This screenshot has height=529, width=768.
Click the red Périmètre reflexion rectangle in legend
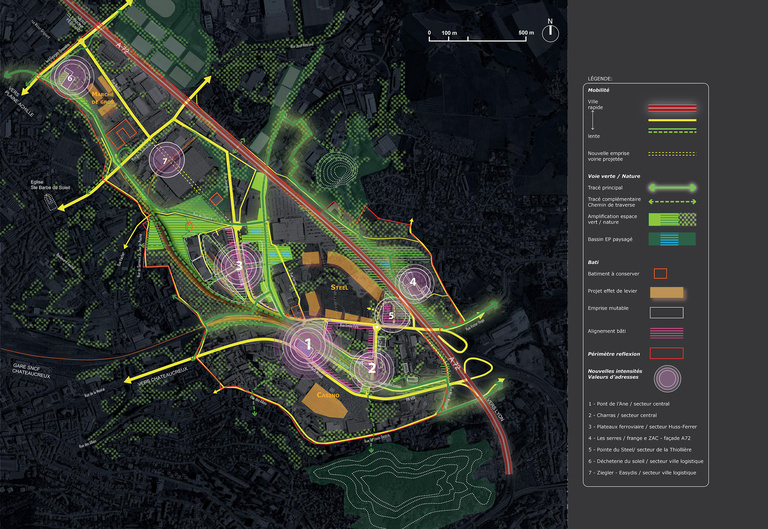coord(667,352)
